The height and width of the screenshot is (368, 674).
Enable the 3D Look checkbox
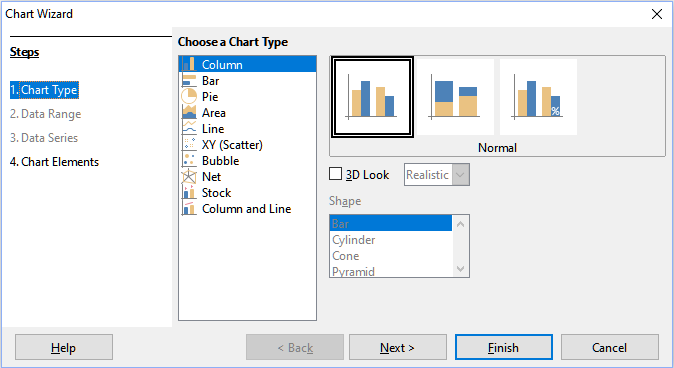pyautogui.click(x=335, y=174)
